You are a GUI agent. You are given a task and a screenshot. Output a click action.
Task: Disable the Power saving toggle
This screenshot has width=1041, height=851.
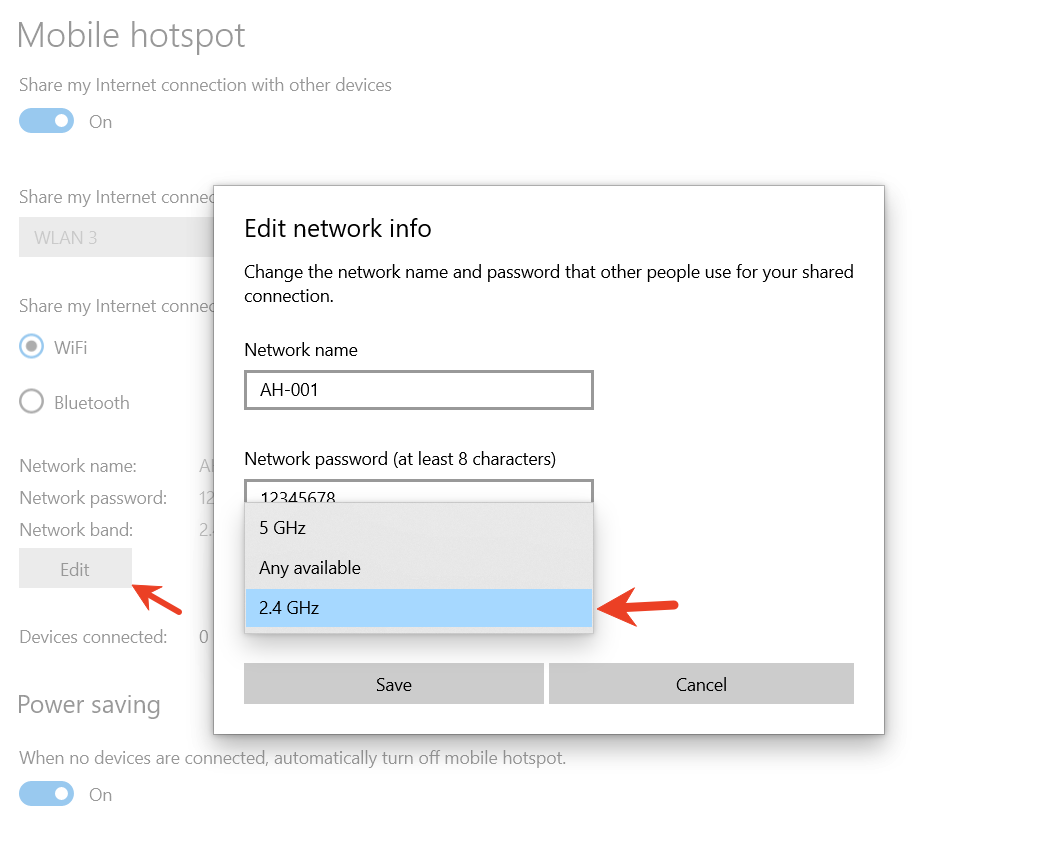46,794
